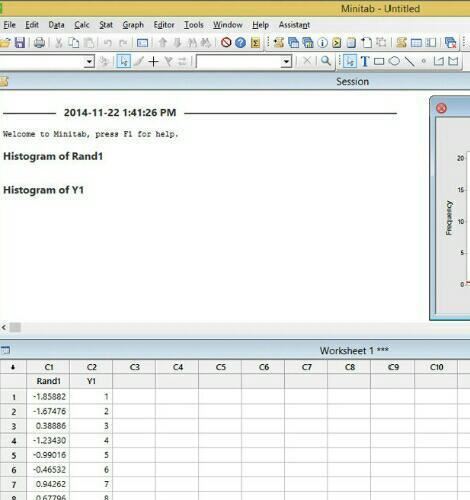
Task: Toggle the drawing toolbar Select arrow
Action: [350, 61]
